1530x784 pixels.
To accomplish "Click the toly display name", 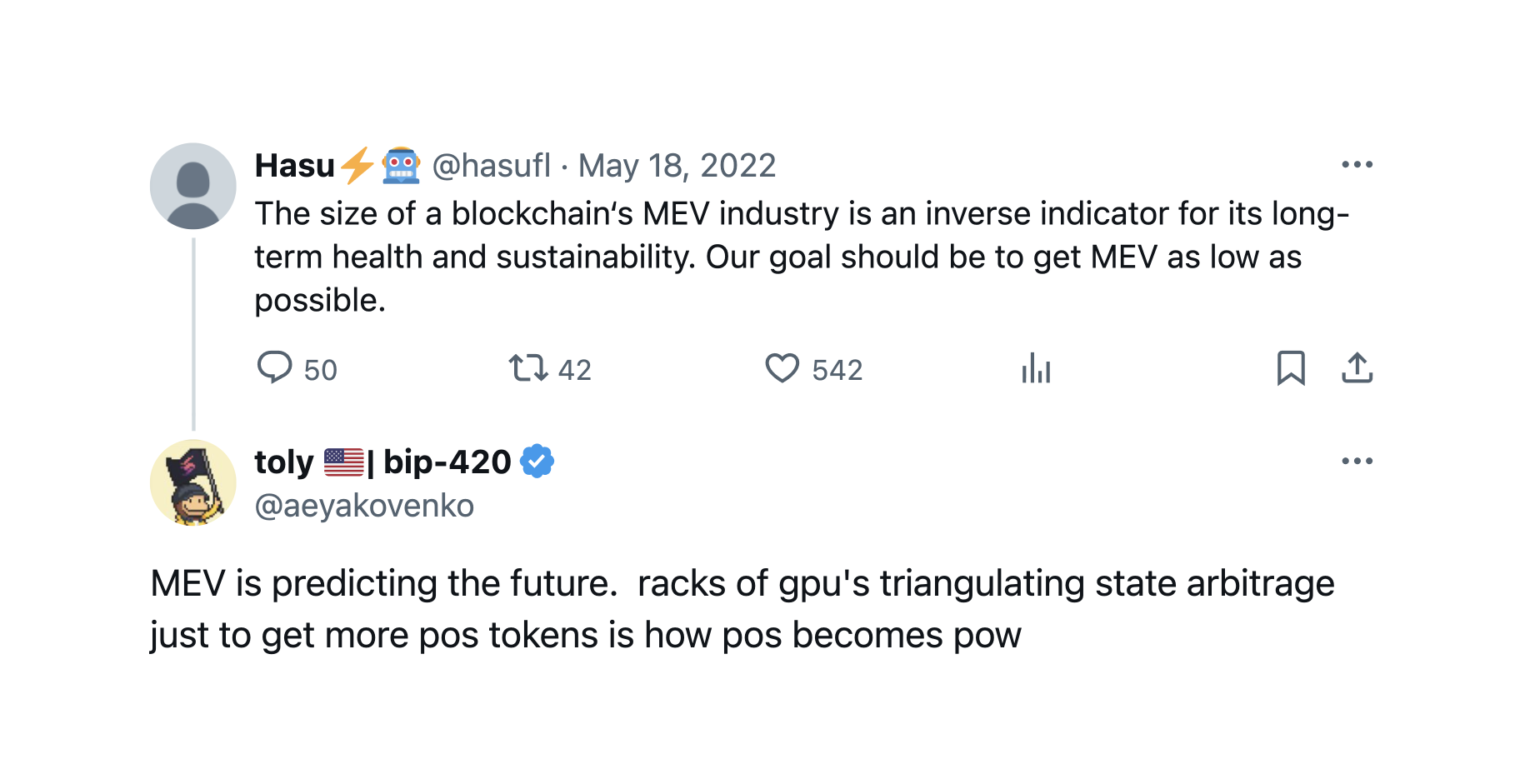I will tap(284, 462).
